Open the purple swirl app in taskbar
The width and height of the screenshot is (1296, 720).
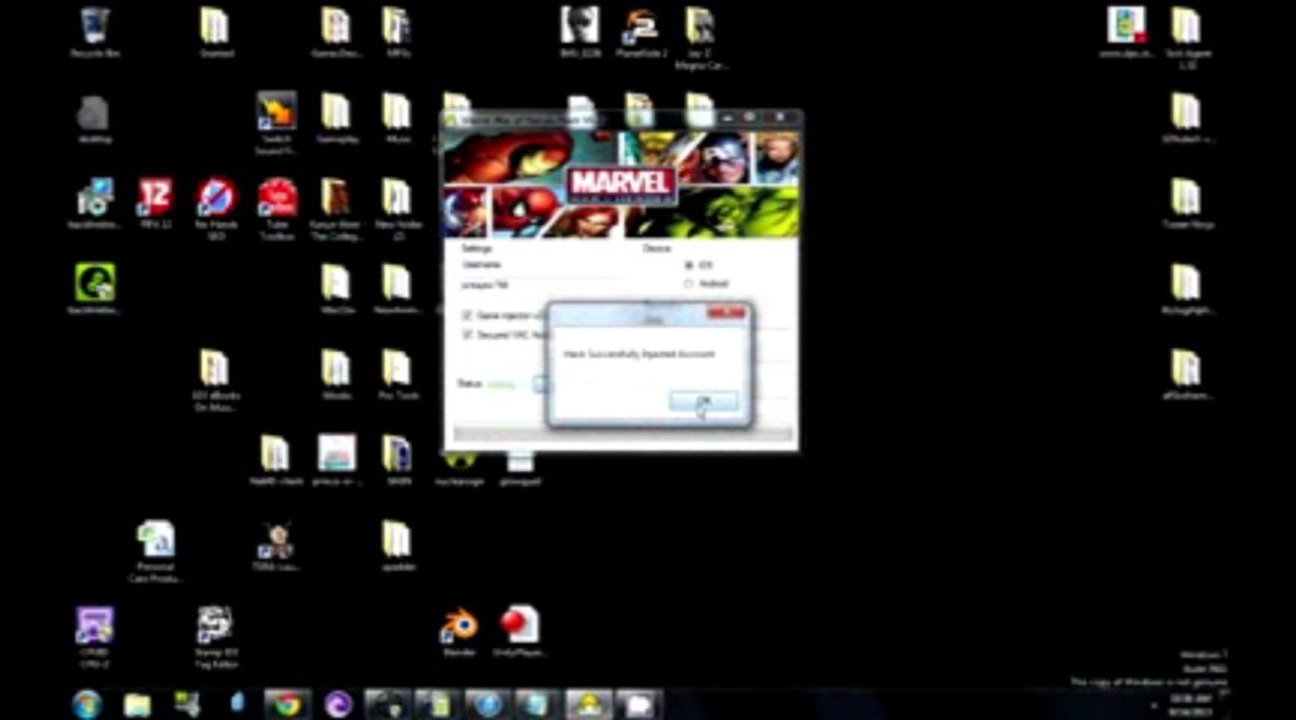point(338,704)
